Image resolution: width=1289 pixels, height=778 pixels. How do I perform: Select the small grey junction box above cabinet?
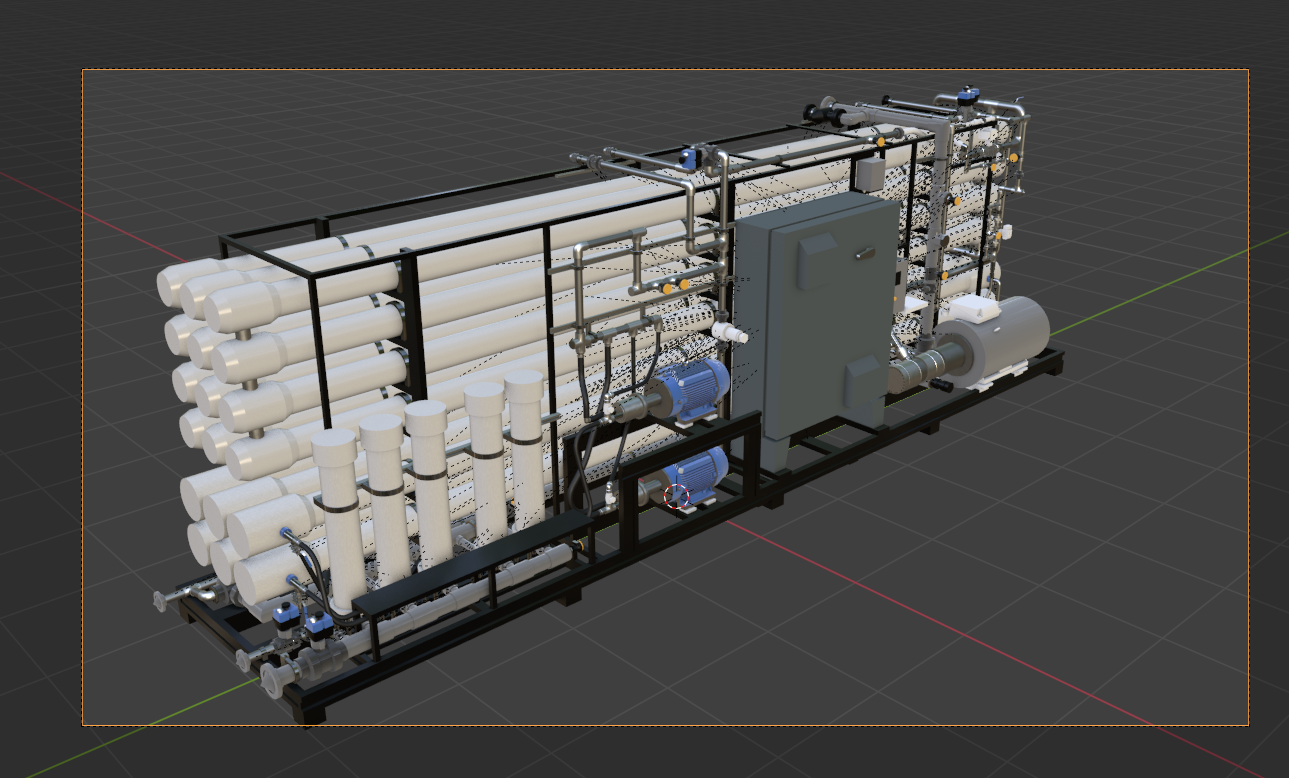coord(870,174)
